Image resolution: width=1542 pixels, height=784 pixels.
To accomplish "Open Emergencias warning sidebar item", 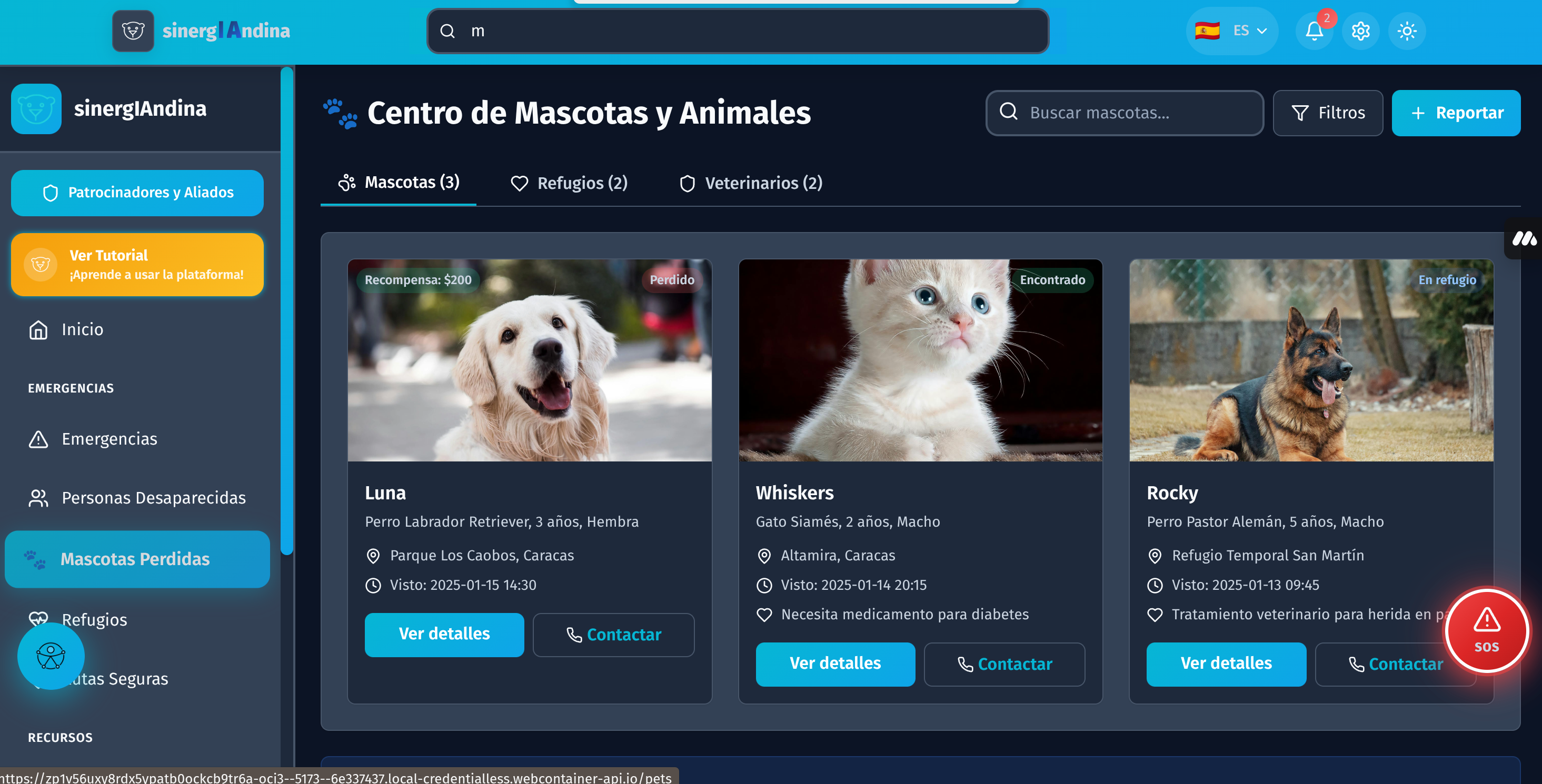I will tap(109, 439).
